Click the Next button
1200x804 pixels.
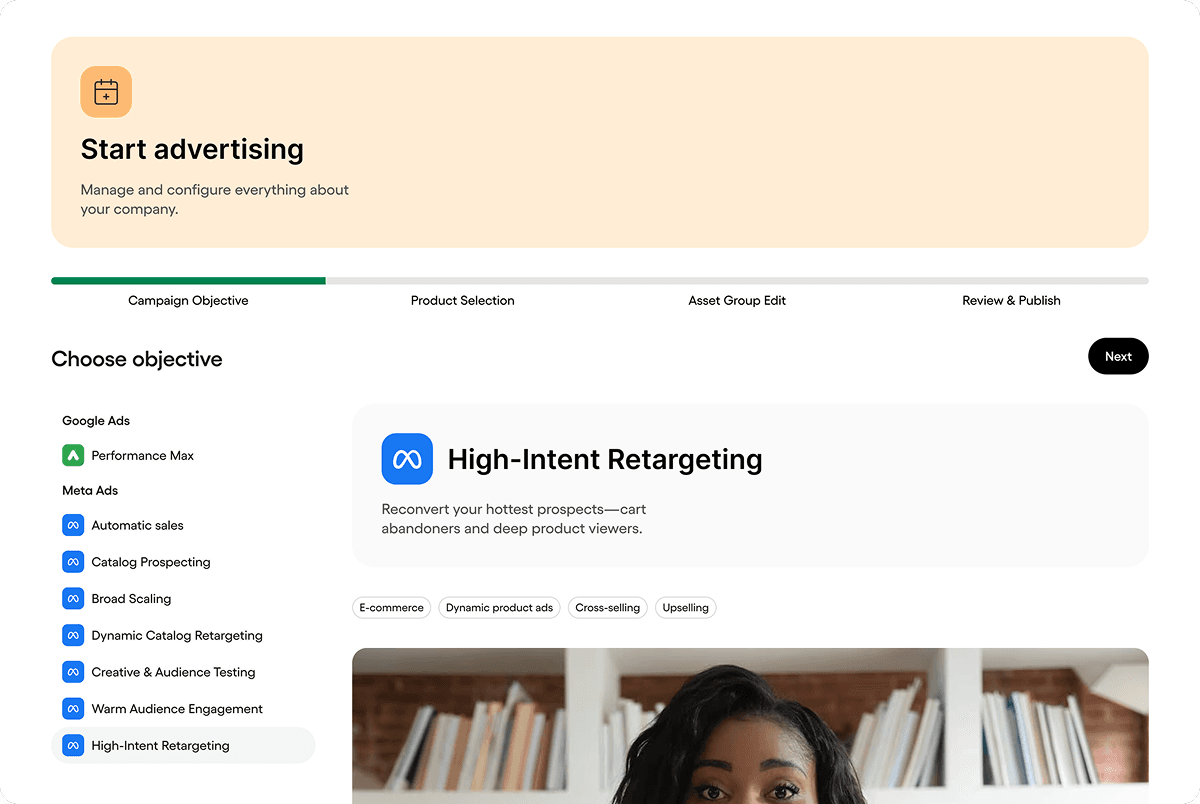[1118, 356]
